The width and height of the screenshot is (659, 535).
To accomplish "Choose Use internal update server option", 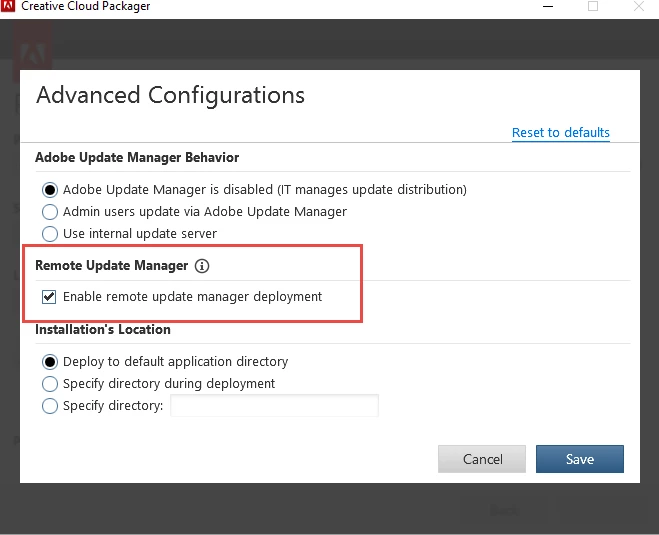I will pyautogui.click(x=50, y=234).
